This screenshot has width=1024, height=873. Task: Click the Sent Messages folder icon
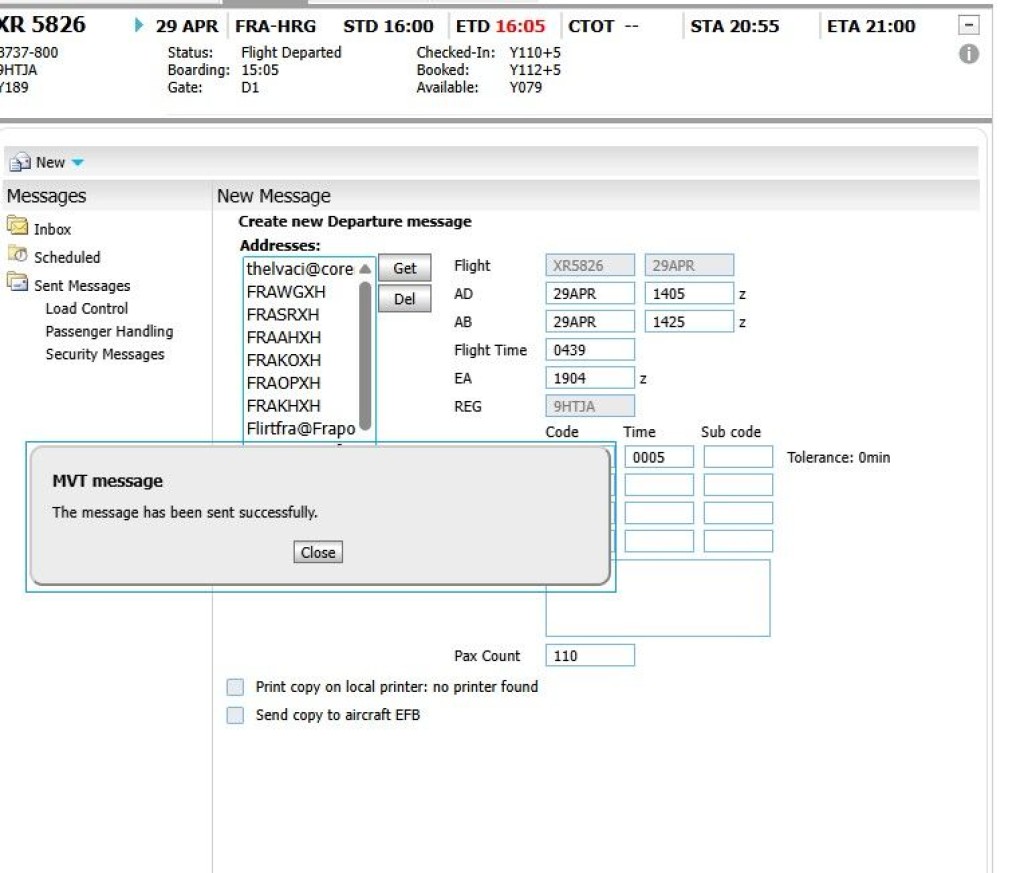click(17, 284)
